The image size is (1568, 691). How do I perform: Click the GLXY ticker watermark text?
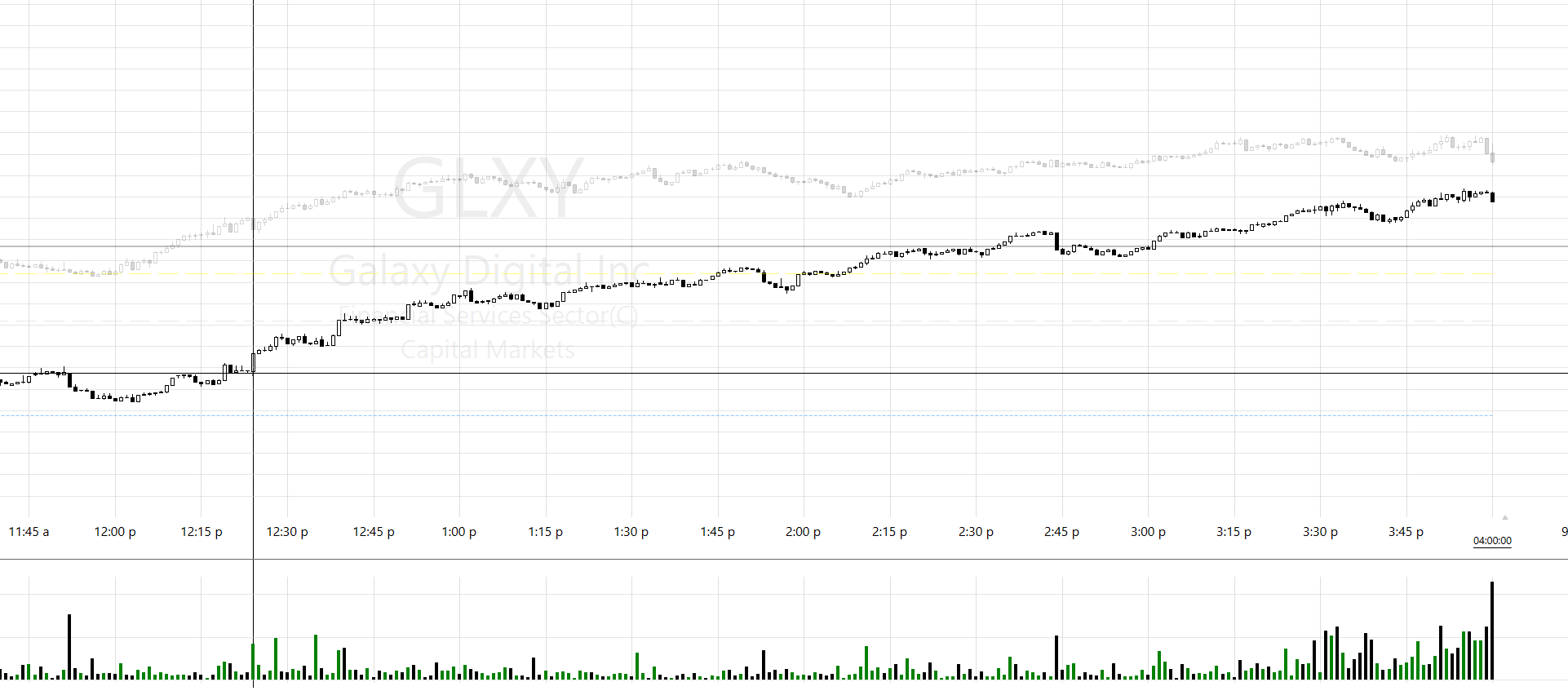point(488,189)
